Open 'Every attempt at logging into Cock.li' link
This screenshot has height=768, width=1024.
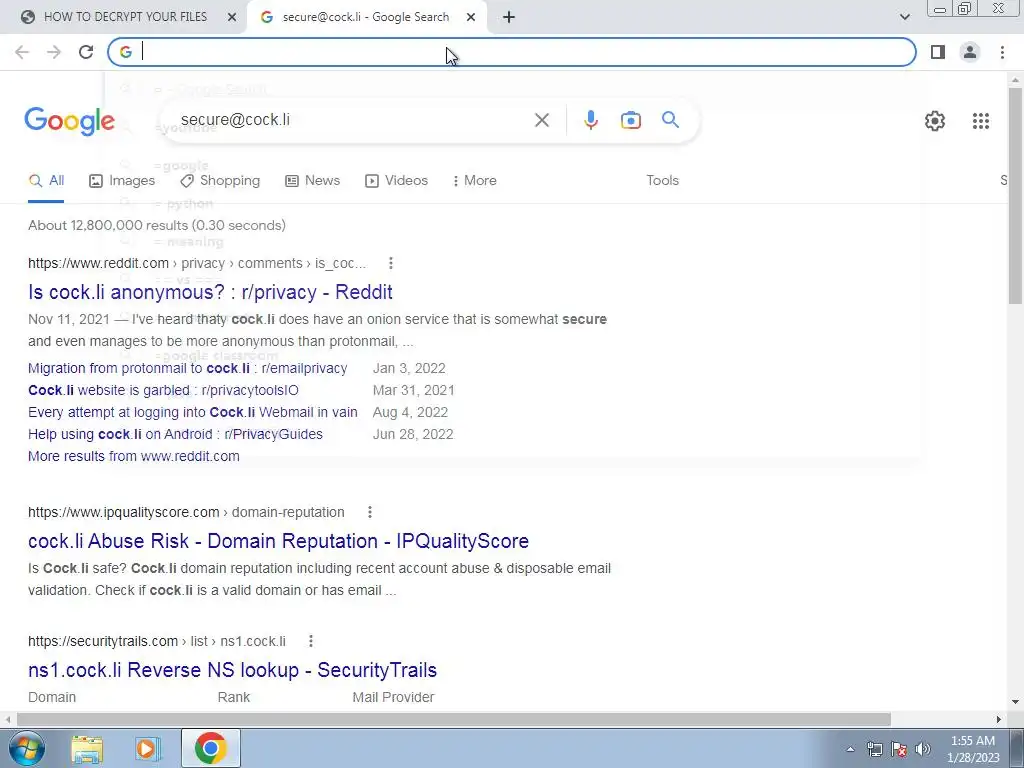(x=193, y=413)
